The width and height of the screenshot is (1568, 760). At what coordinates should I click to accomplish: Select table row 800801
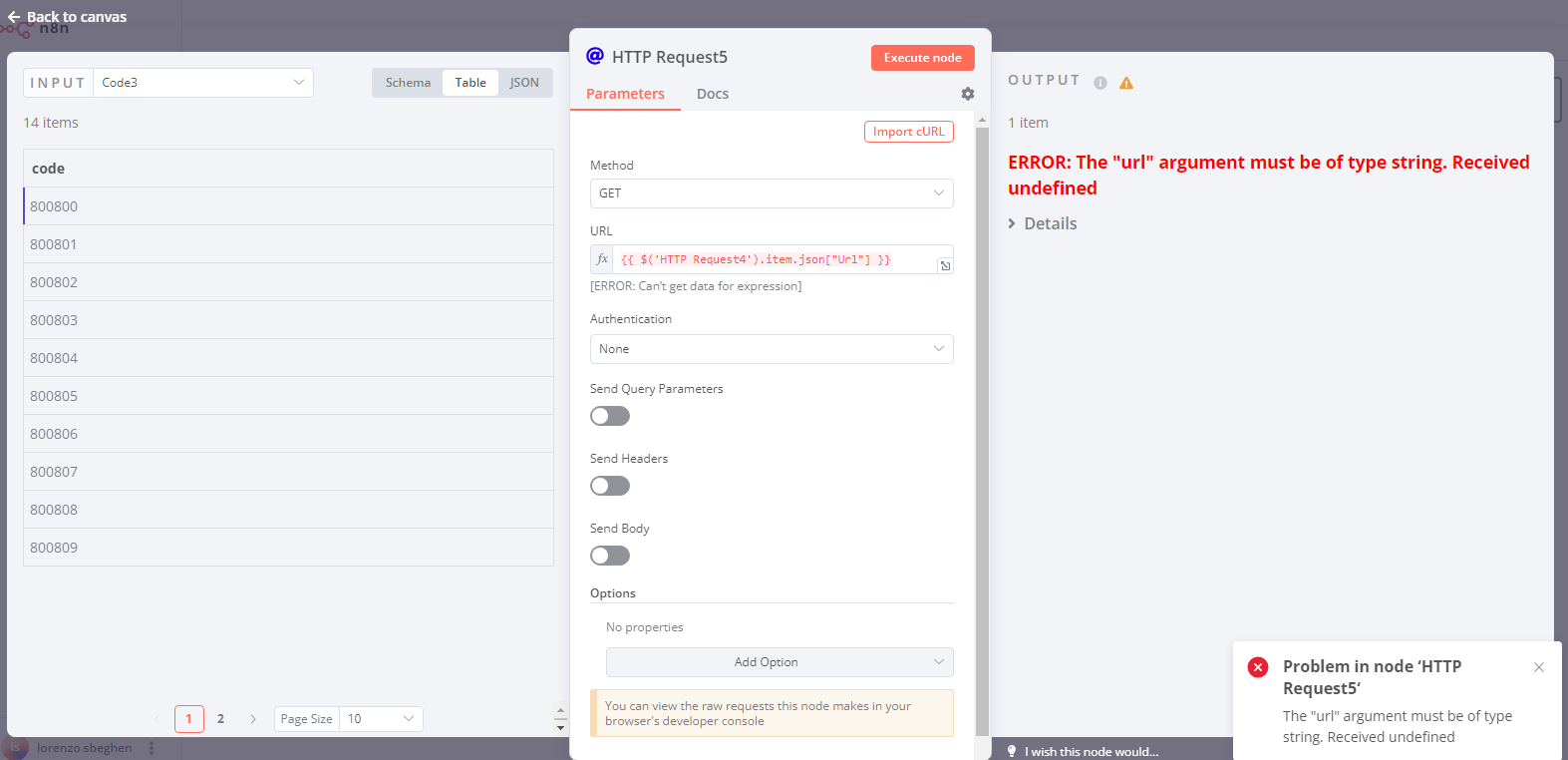[x=288, y=244]
